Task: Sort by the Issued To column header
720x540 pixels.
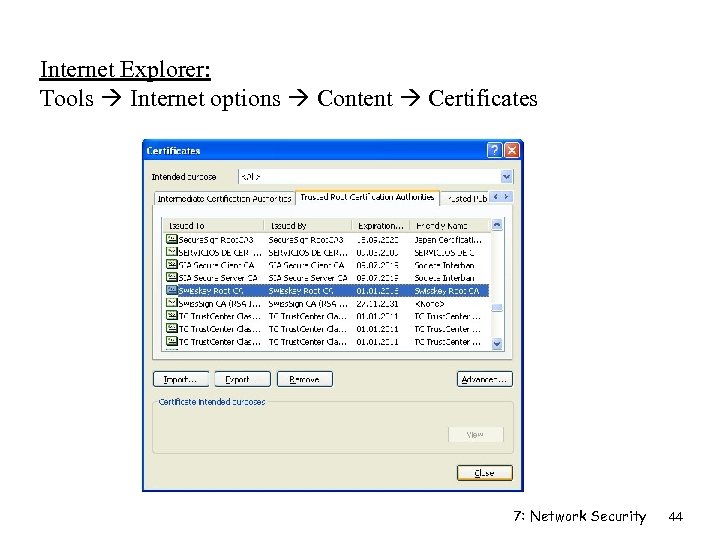Action: (x=213, y=225)
